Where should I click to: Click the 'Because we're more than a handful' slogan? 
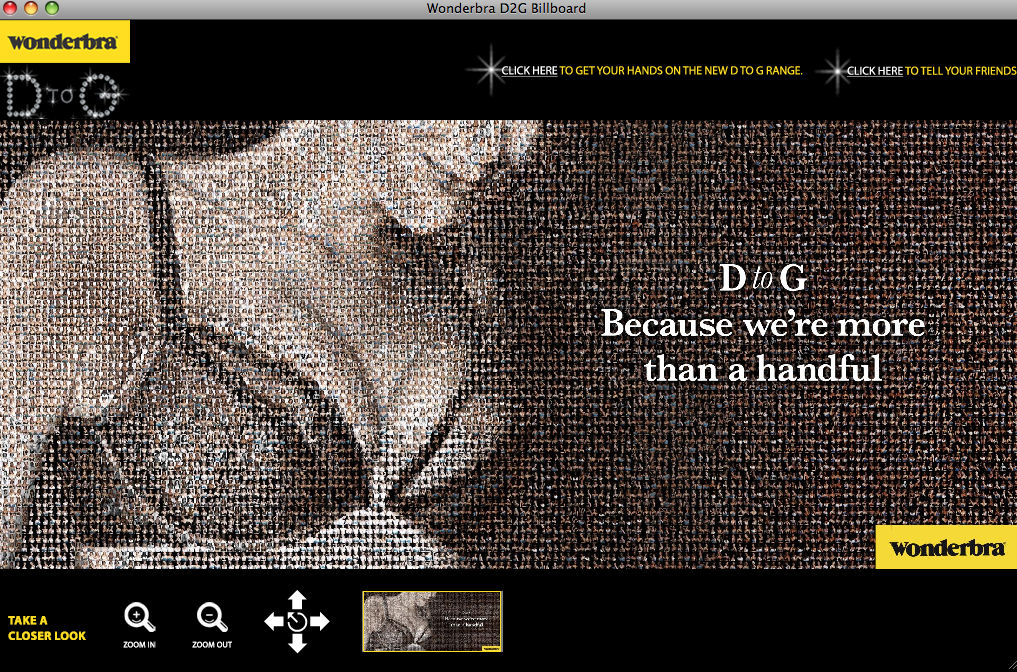click(x=763, y=346)
